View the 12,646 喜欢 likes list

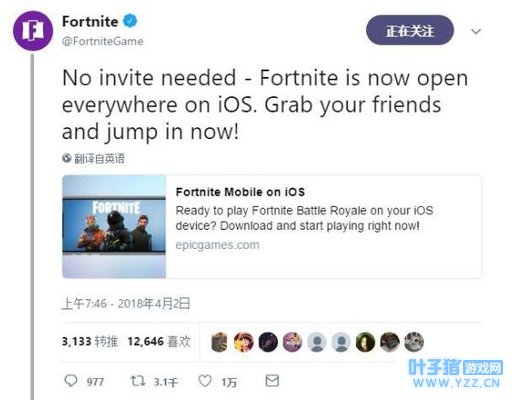159,342
